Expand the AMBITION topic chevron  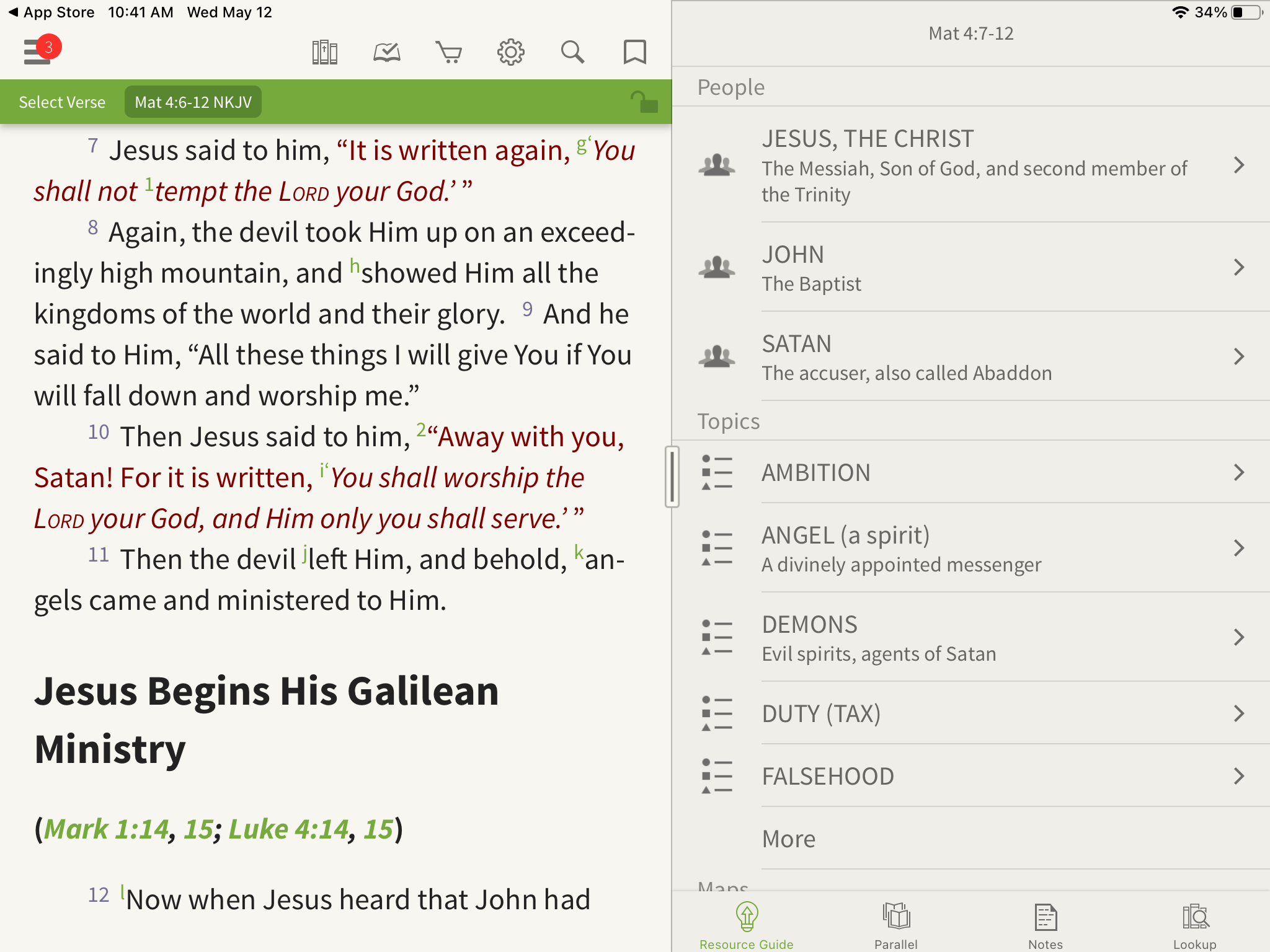click(x=1239, y=472)
